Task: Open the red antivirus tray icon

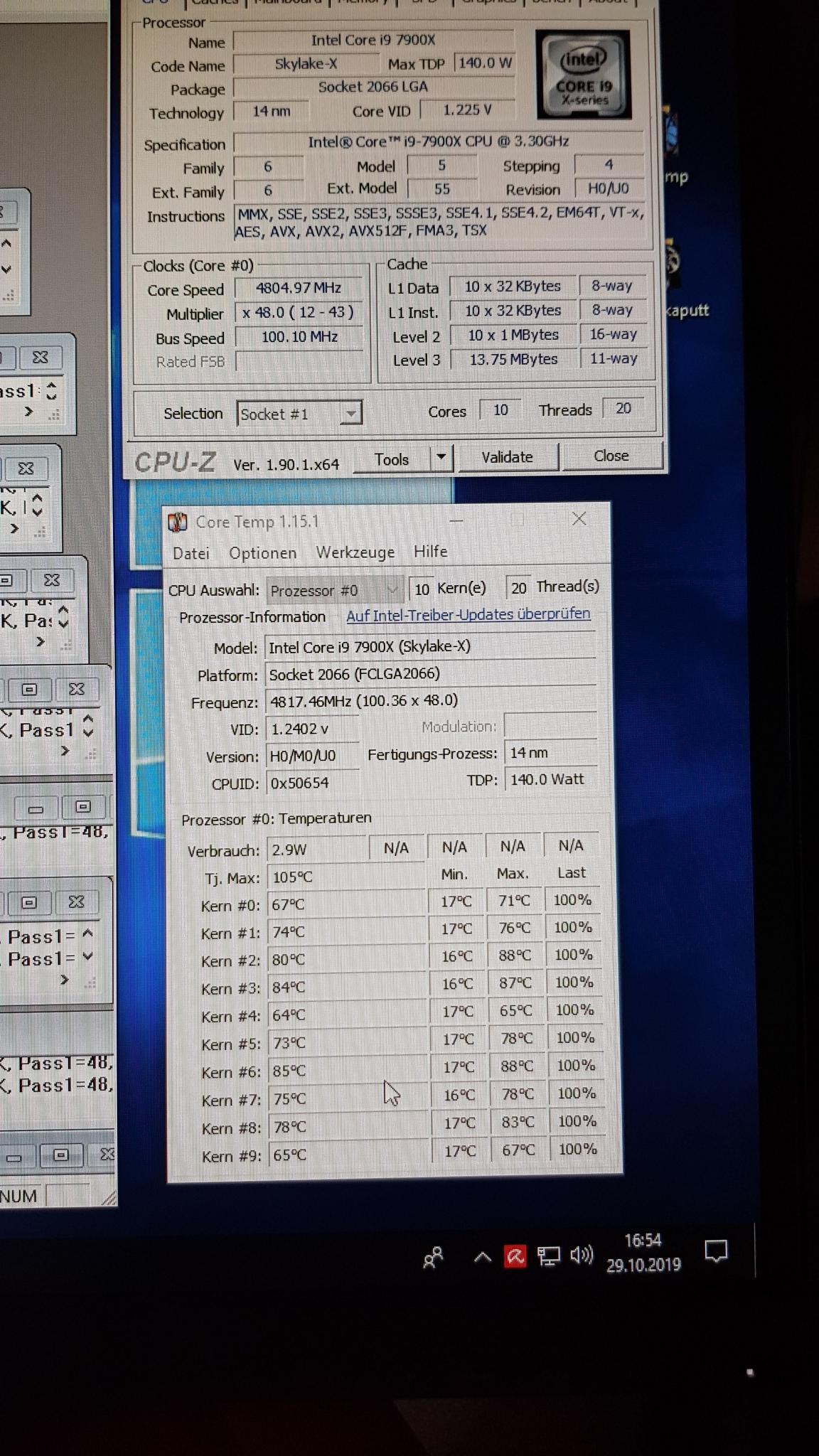Action: tap(515, 1256)
